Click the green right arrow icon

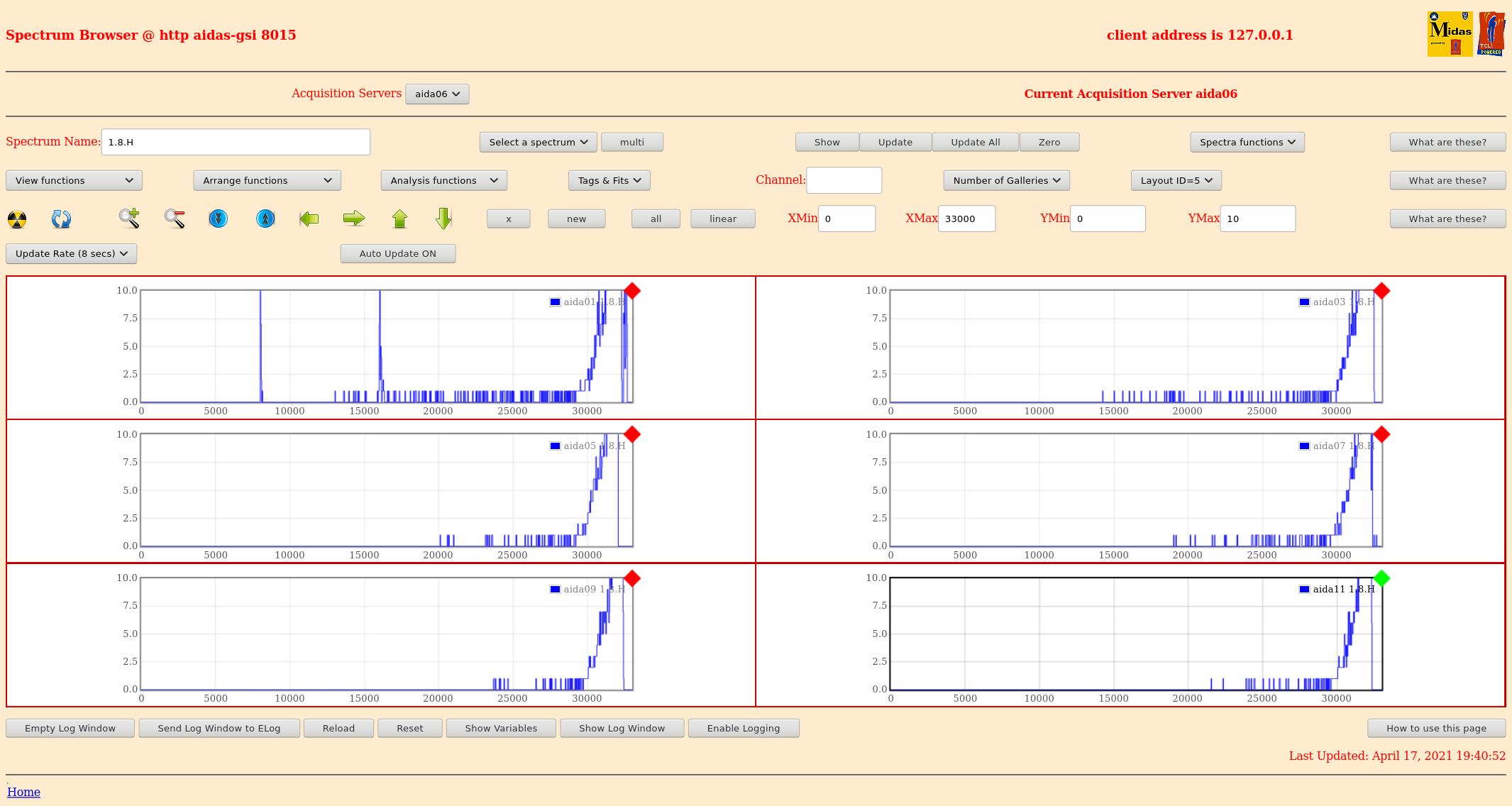point(353,219)
